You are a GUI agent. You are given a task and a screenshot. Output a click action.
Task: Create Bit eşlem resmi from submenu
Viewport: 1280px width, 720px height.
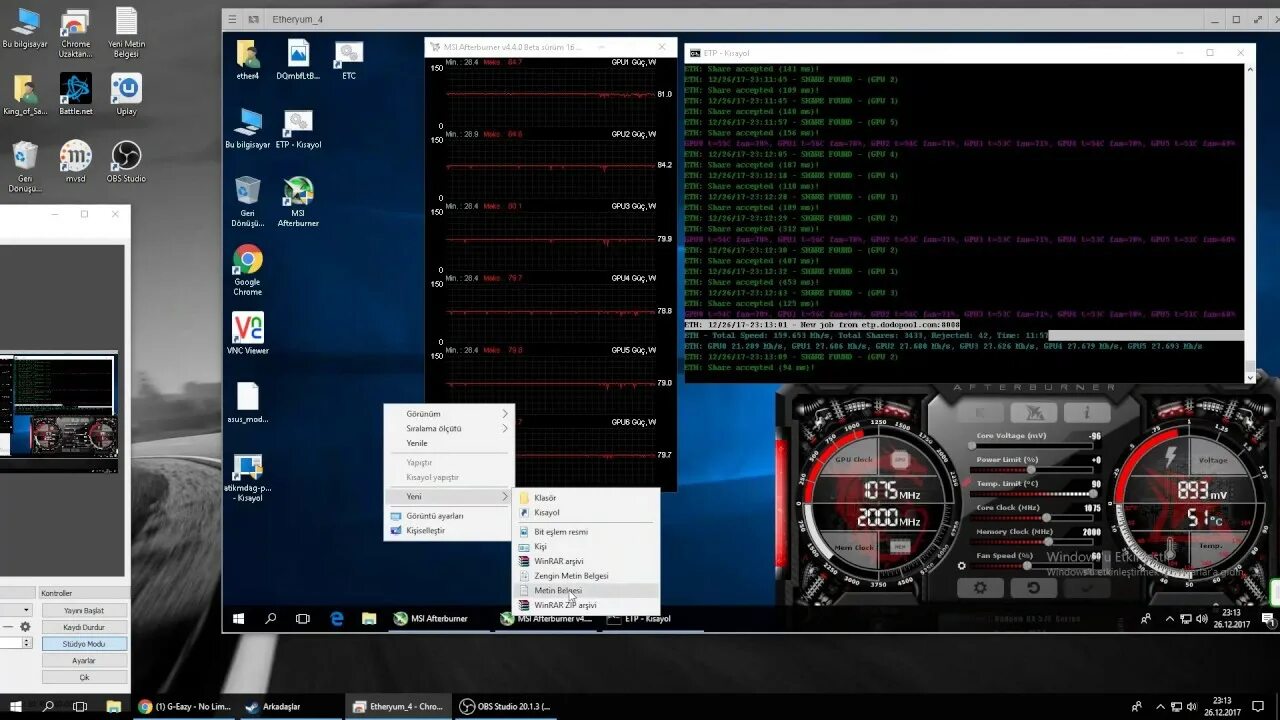[x=586, y=532]
